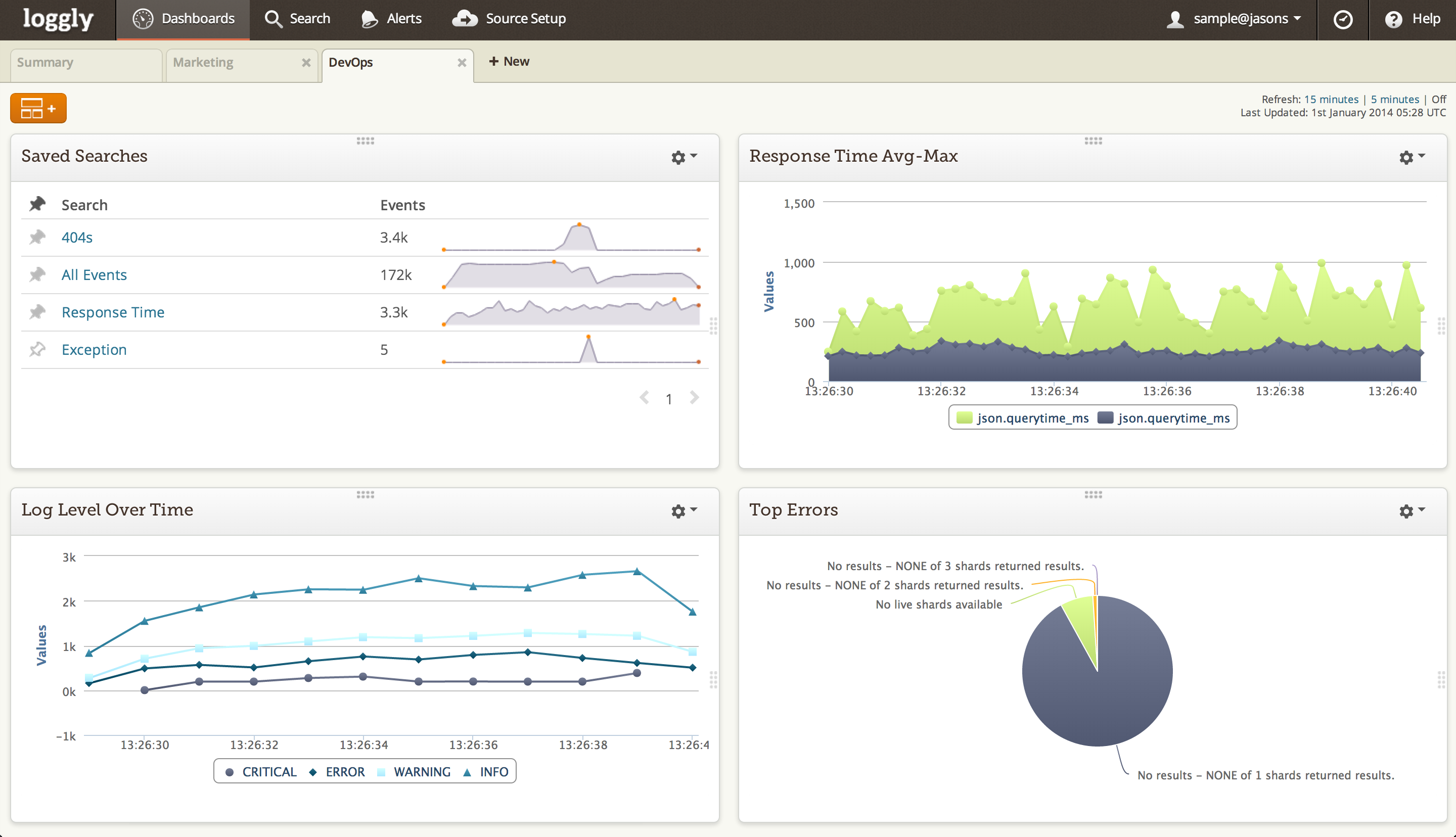Open Log Level Over Time gear menu
The image size is (1456, 837).
684,510
